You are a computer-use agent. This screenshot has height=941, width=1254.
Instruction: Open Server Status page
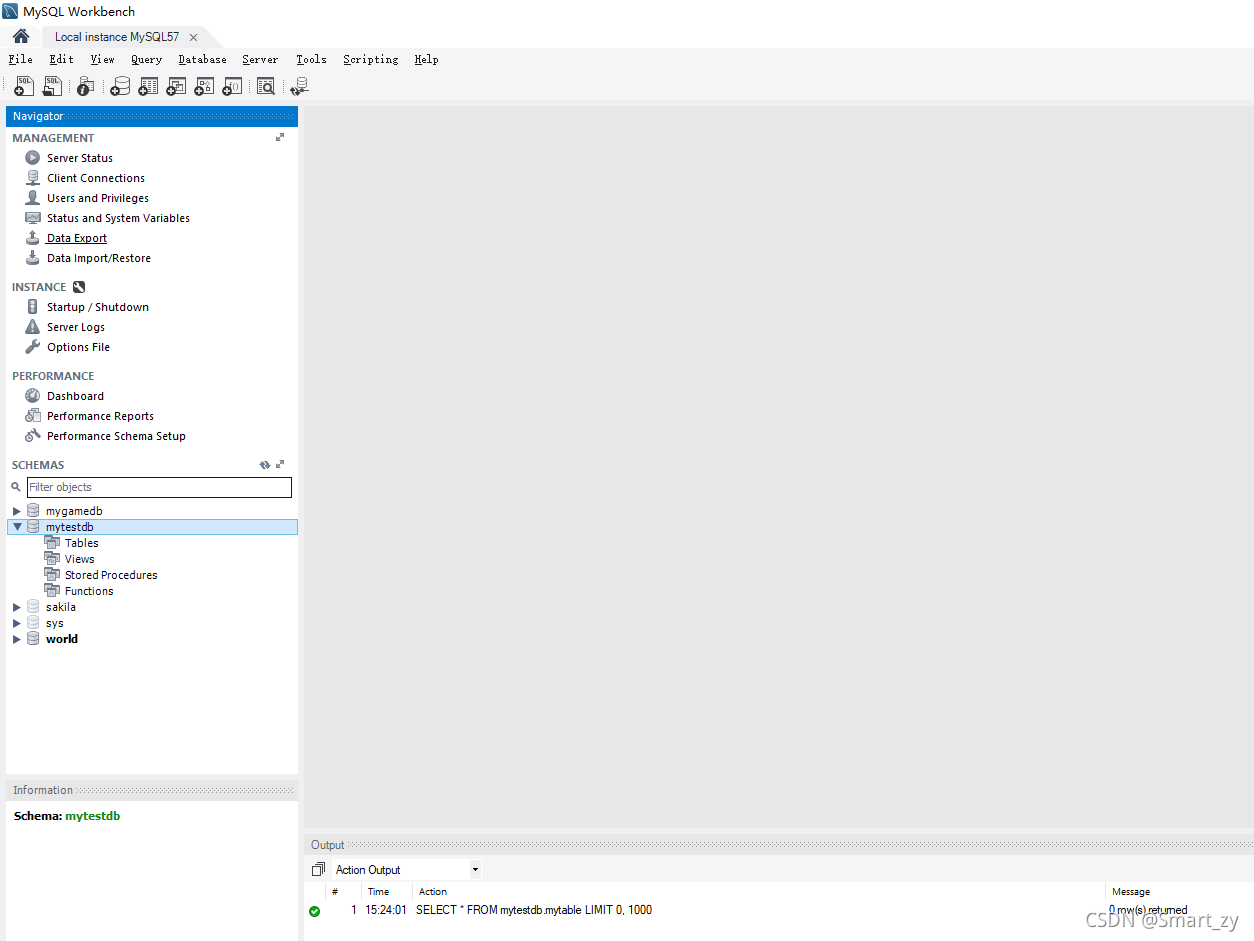[80, 158]
